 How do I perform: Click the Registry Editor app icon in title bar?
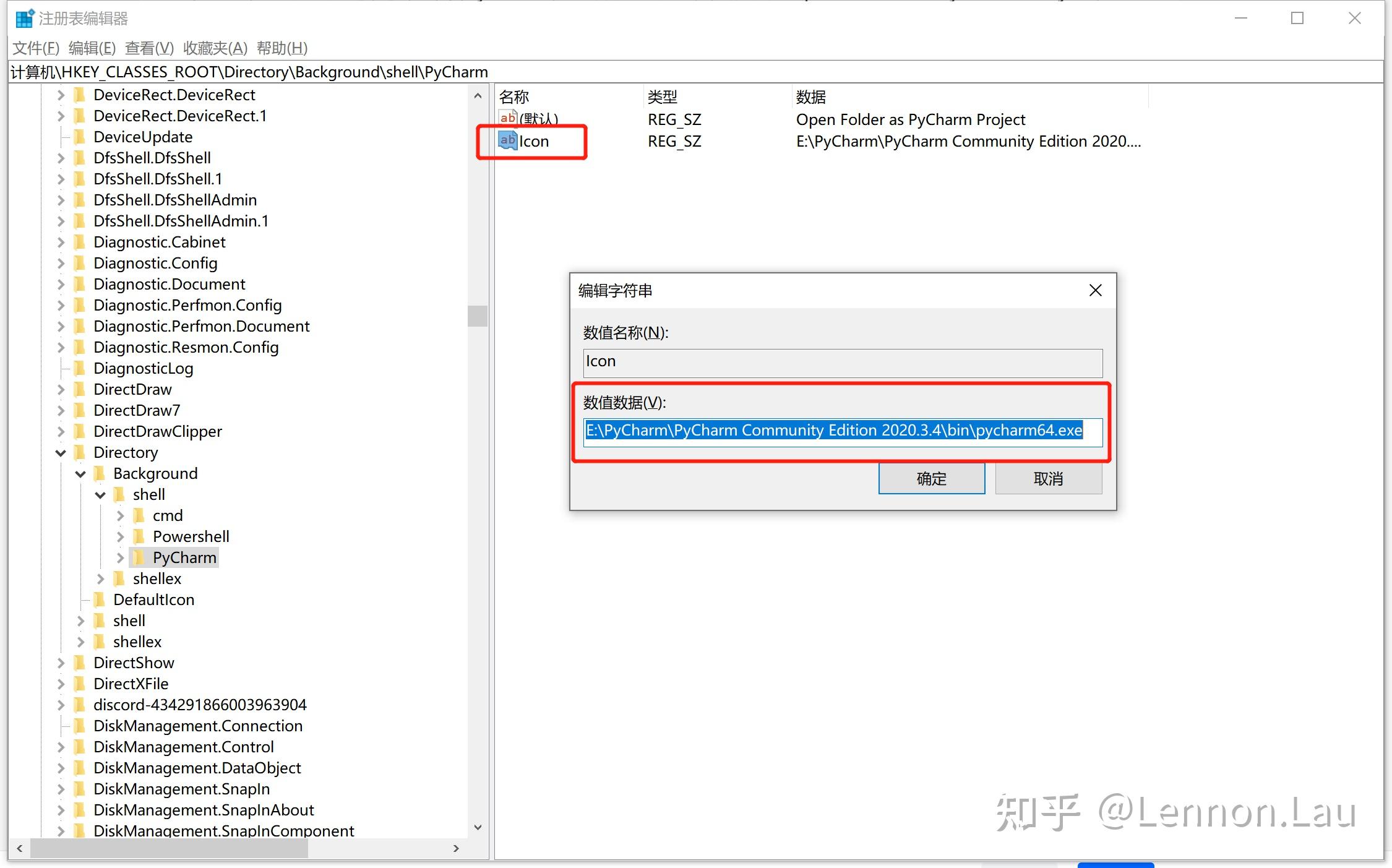click(25, 19)
